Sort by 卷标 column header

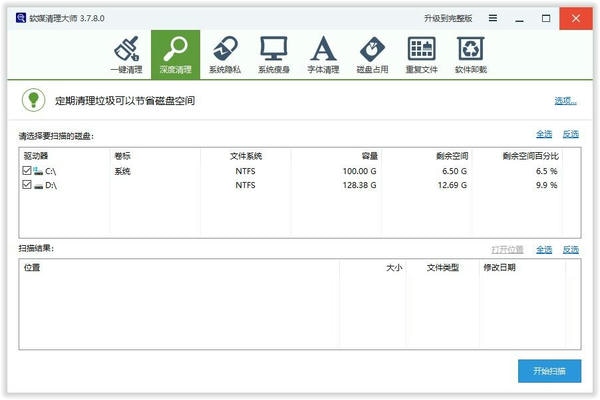(155, 156)
